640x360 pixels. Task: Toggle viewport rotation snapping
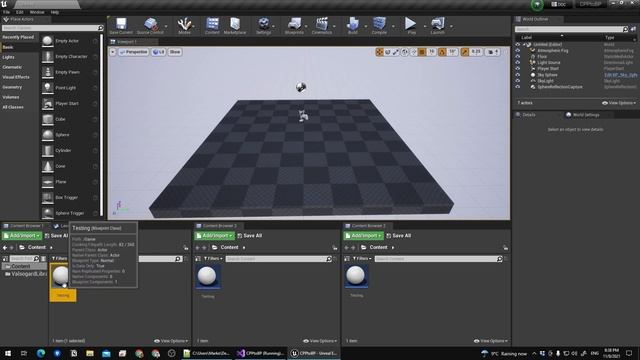442,52
